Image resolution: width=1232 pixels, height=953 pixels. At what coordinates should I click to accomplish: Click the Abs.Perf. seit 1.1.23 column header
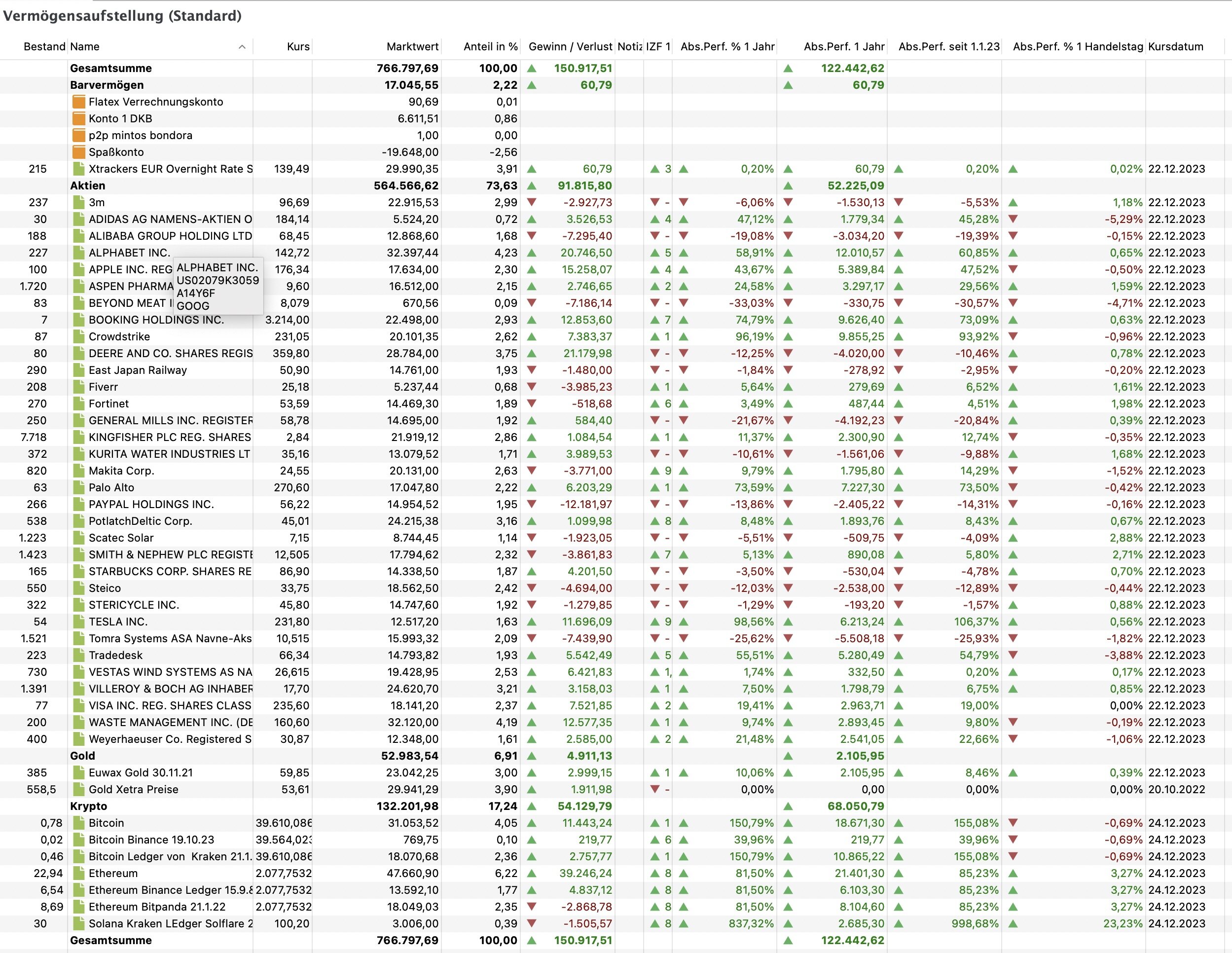948,47
